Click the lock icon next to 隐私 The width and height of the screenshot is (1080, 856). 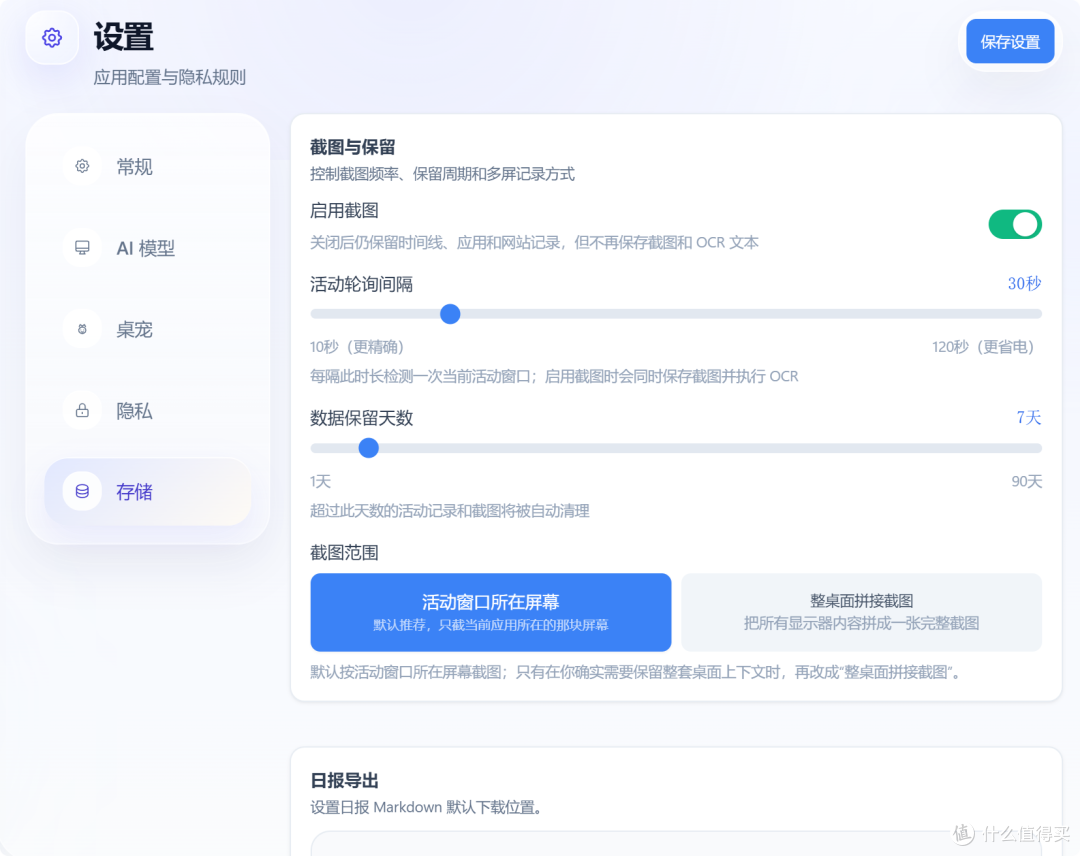coord(82,410)
